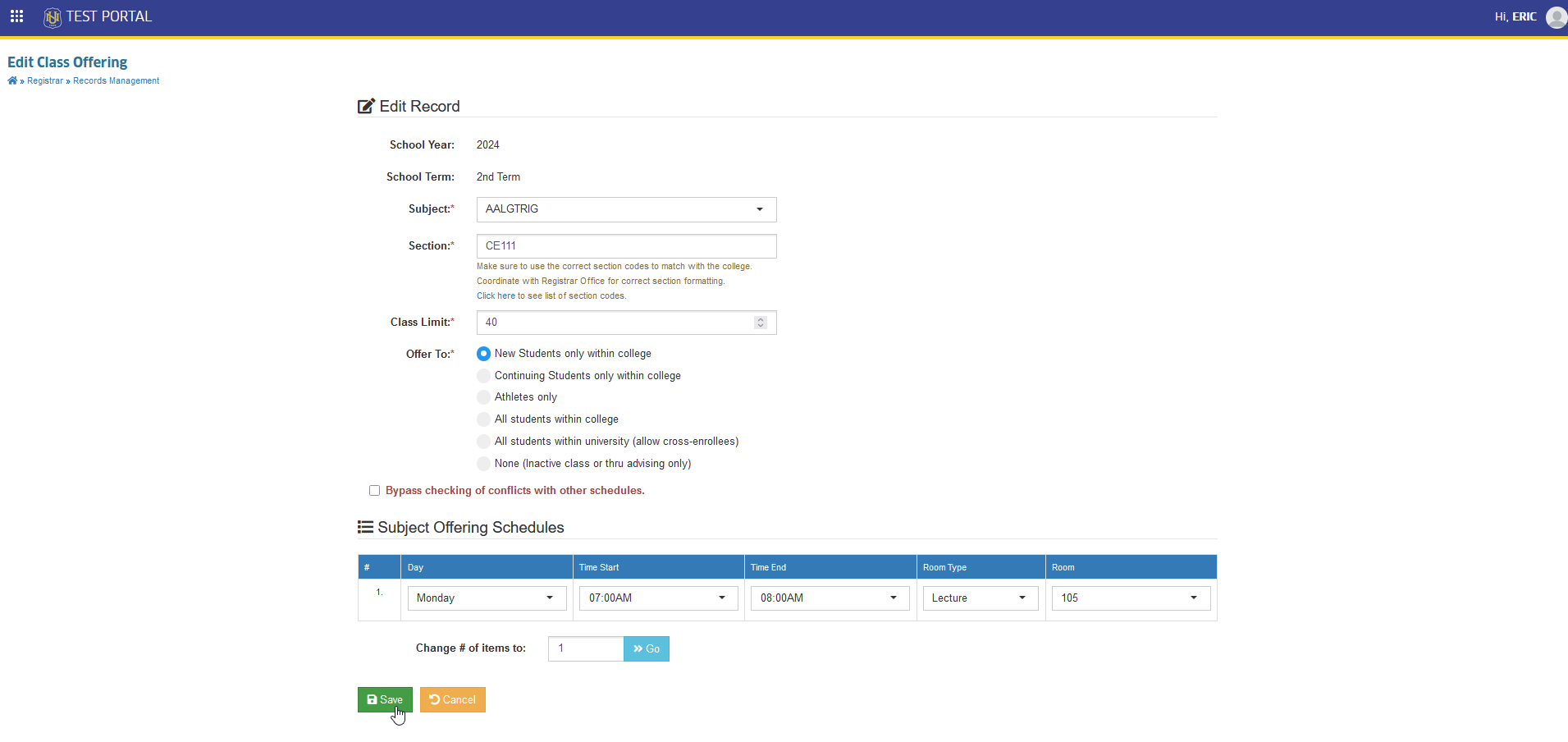This screenshot has height=742, width=1568.
Task: Enable bypass checking of schedule conflicts
Action: tap(374, 491)
